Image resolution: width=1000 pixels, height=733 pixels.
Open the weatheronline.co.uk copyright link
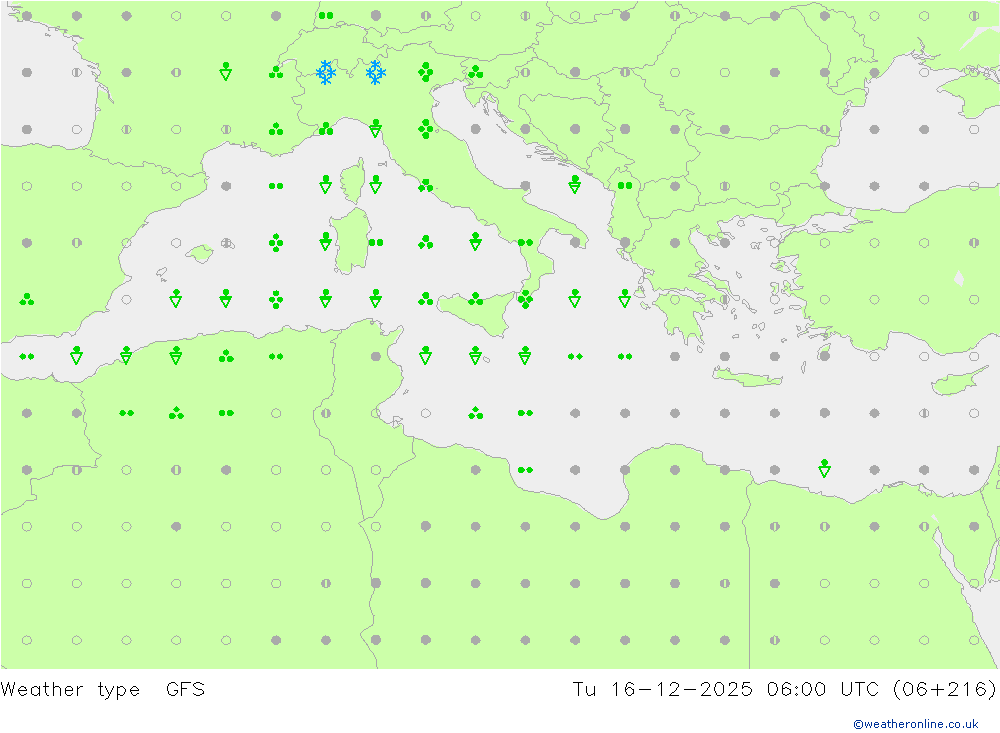[x=915, y=724]
